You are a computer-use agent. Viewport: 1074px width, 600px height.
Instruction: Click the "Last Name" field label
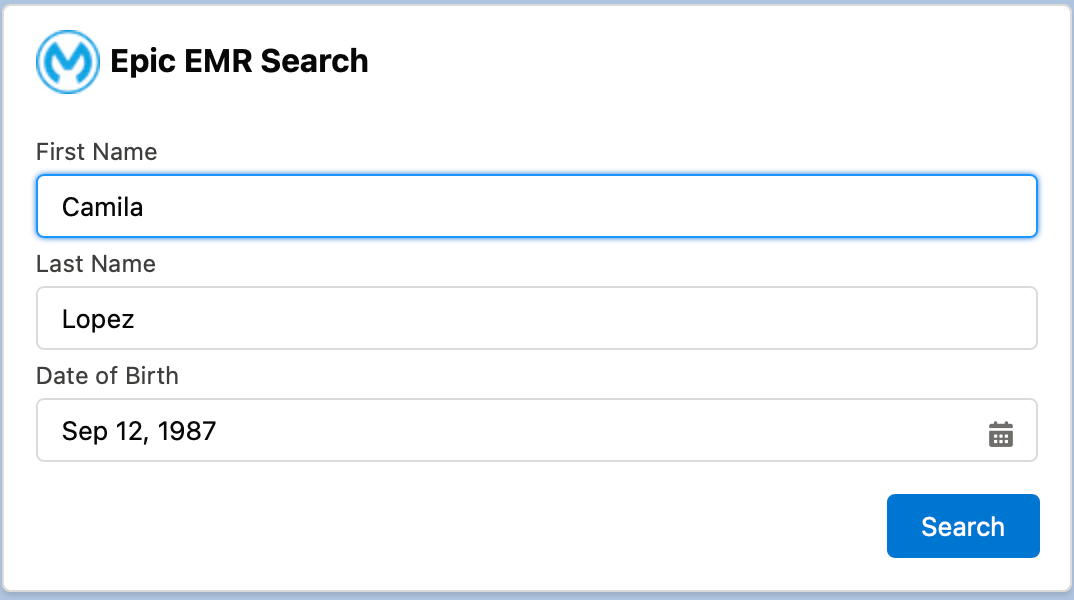[96, 264]
